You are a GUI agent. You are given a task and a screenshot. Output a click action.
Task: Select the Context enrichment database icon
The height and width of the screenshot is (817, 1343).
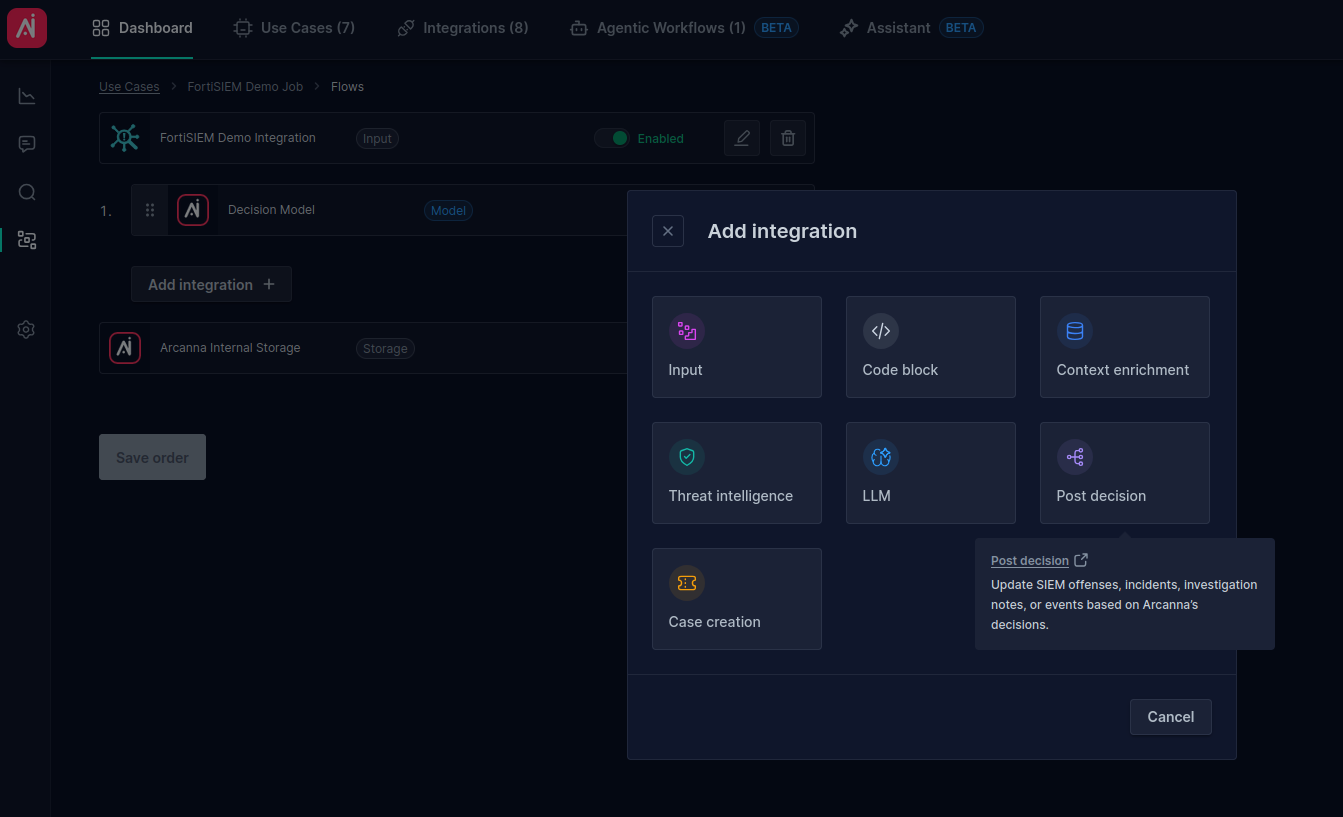[x=1075, y=331]
